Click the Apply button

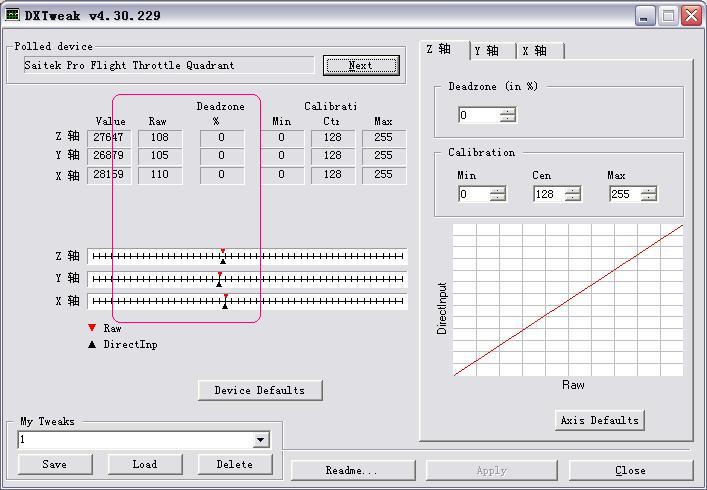492,471
